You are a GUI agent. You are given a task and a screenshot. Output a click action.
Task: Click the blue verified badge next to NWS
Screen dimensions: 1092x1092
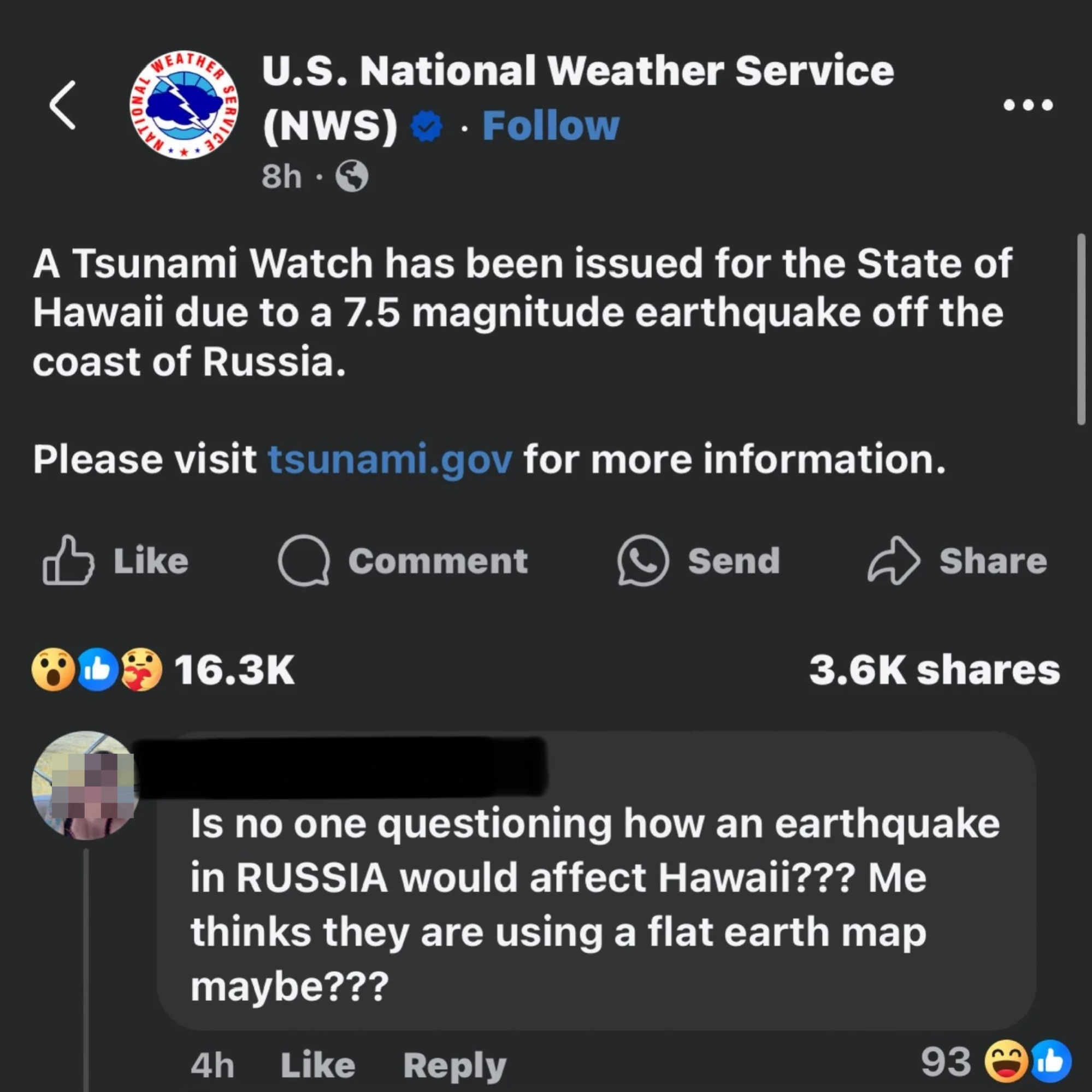[x=426, y=127]
